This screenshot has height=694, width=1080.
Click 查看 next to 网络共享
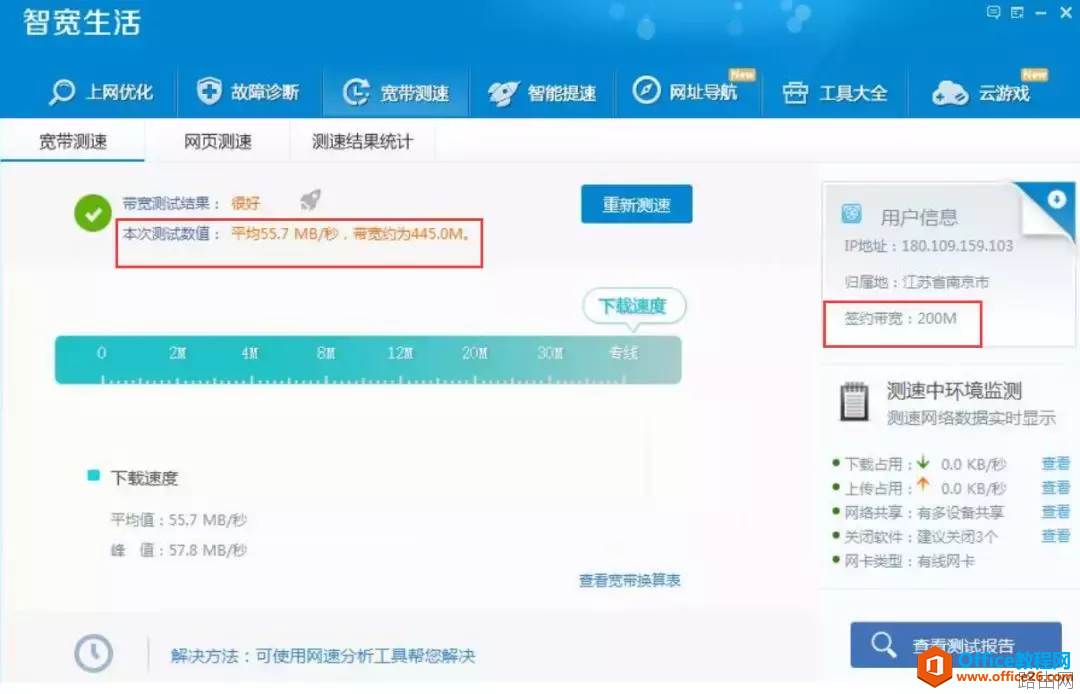[x=1055, y=512]
